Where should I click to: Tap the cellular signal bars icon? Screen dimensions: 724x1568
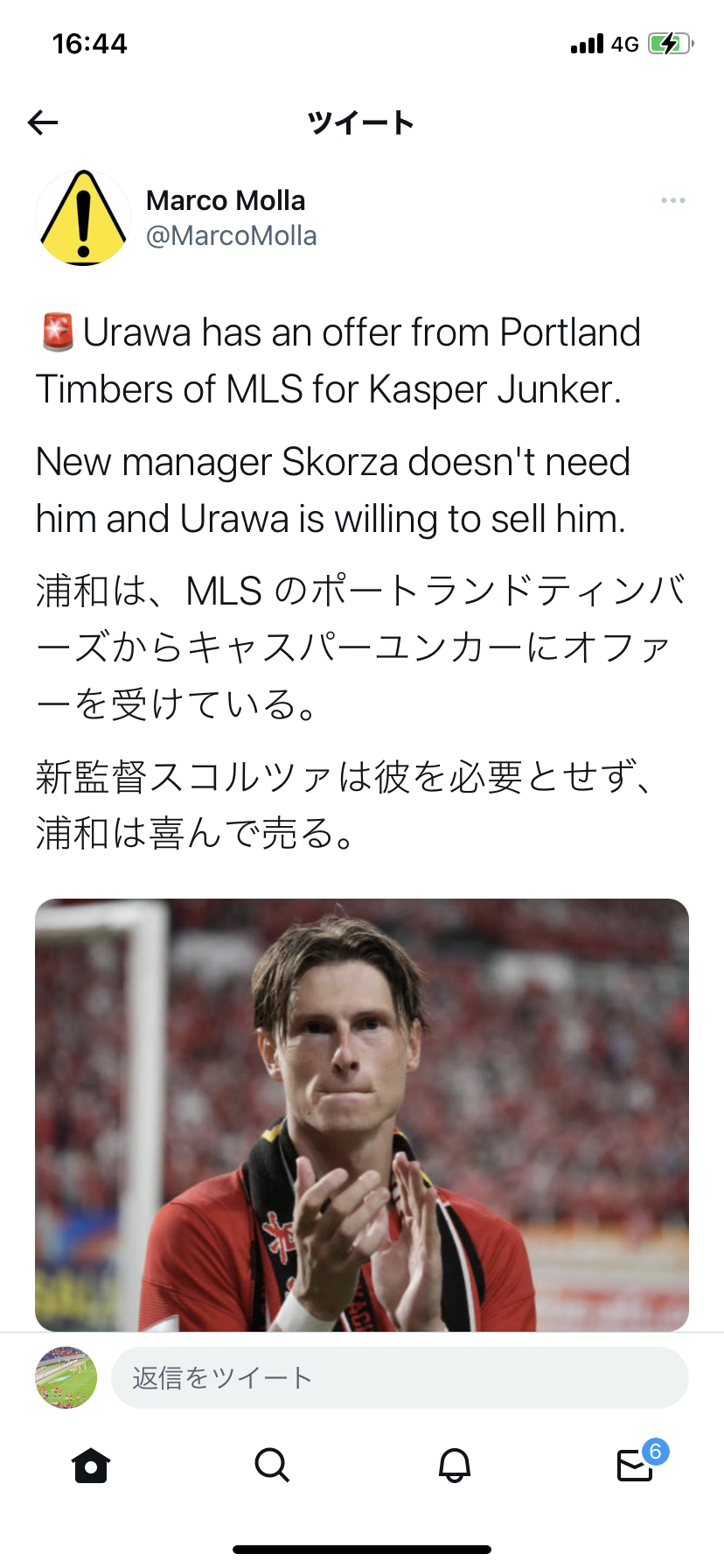[x=587, y=44]
